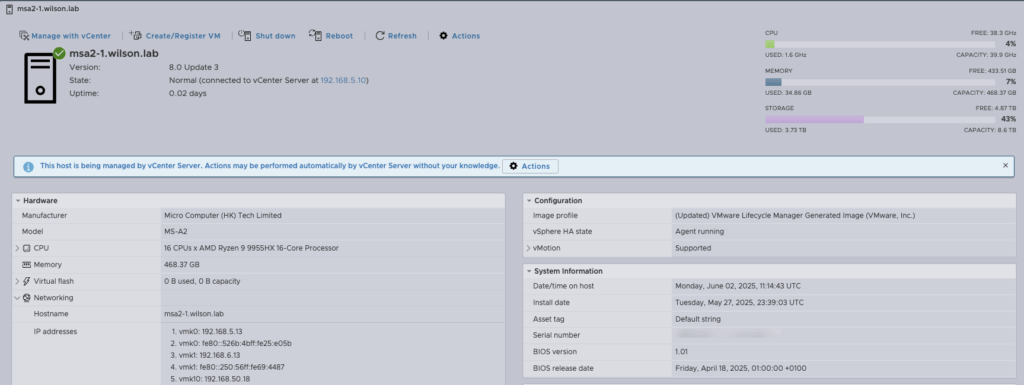Click the Install date value
The image size is (1024, 385).
[x=739, y=303]
